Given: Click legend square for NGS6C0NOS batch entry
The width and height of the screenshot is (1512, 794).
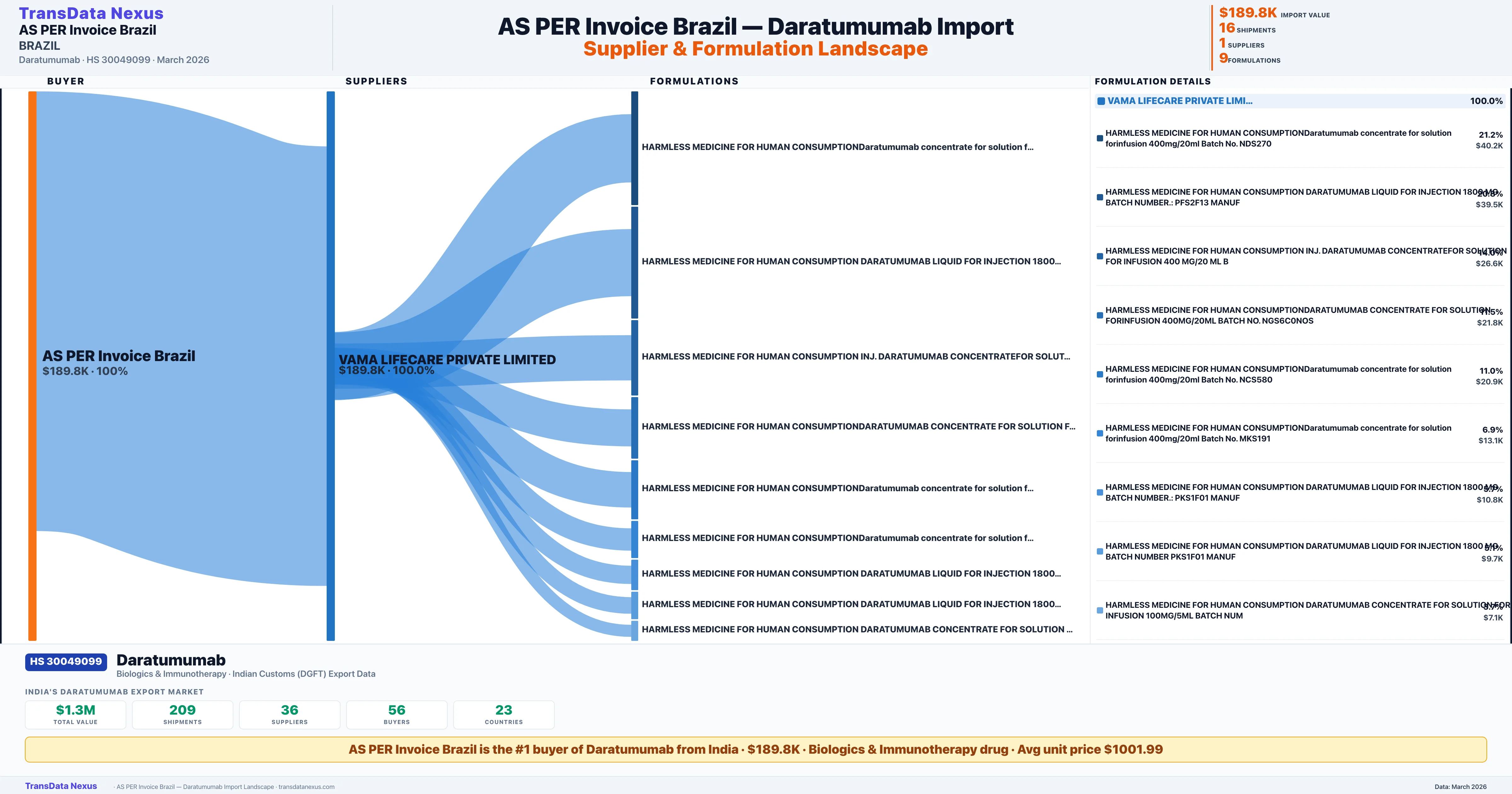Looking at the screenshot, I should [1099, 315].
